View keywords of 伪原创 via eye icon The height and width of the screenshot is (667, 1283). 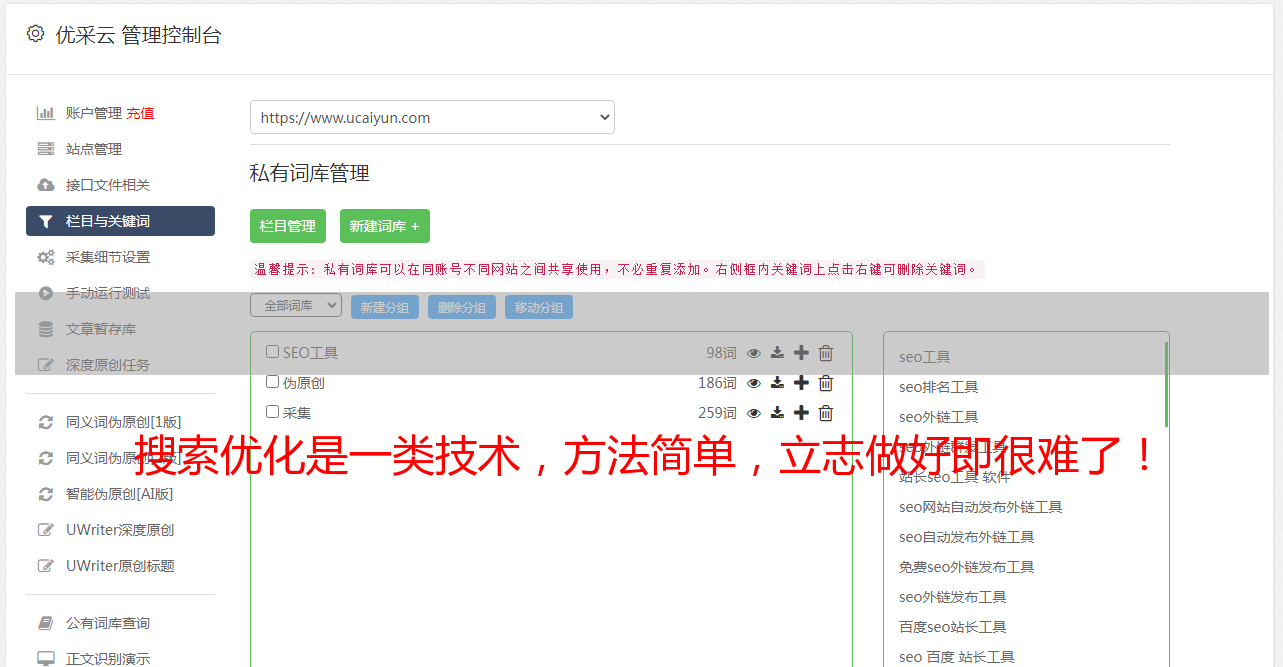click(x=754, y=383)
